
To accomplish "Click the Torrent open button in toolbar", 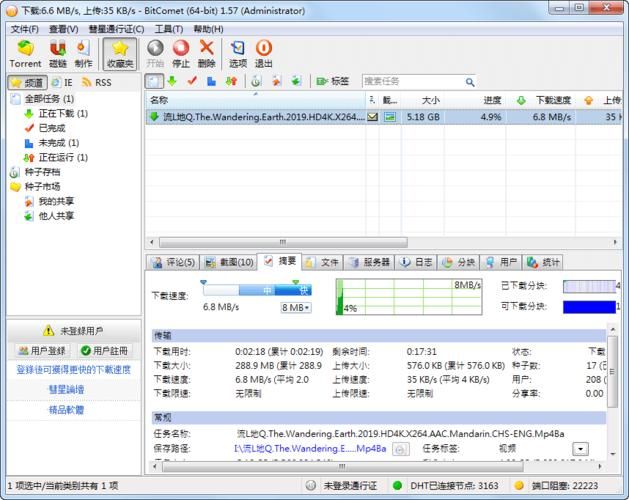I will [25, 54].
